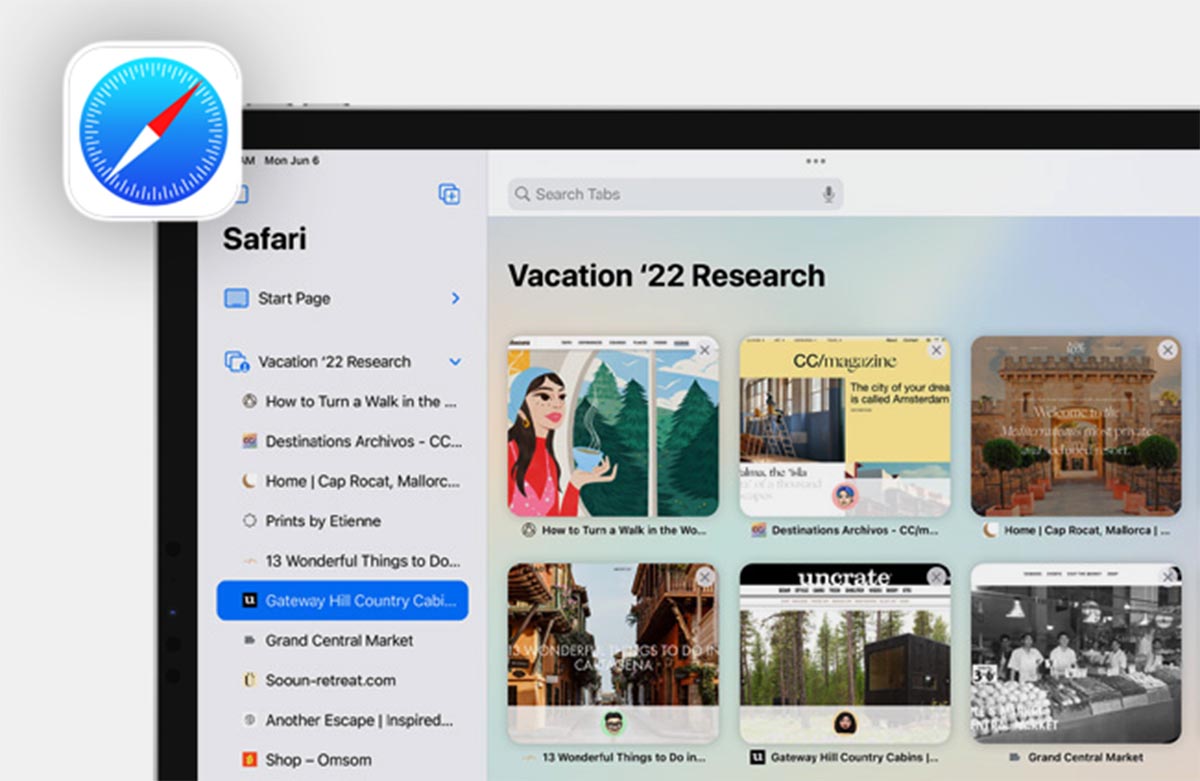The width and height of the screenshot is (1200, 781).
Task: Click the Search Tabs field
Action: coord(675,194)
